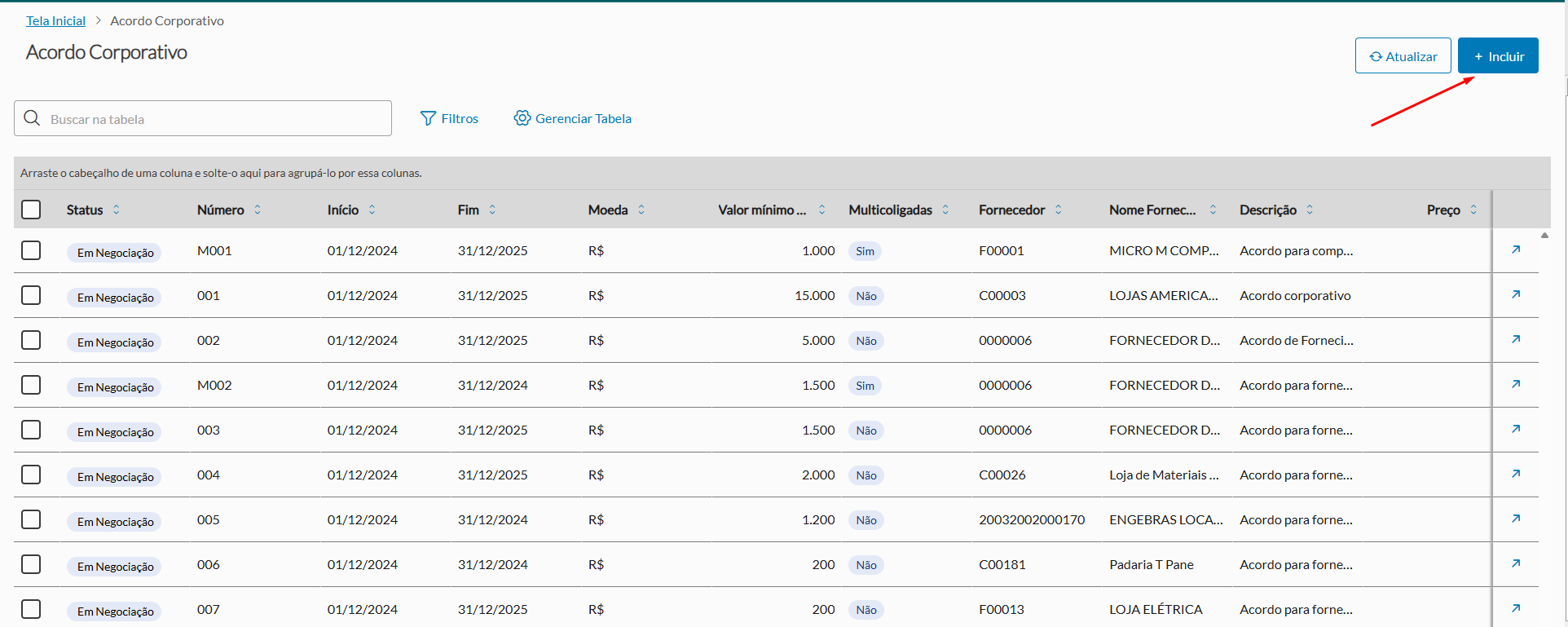Open details arrow for agreement 003
This screenshot has height=627, width=1568.
tap(1516, 429)
